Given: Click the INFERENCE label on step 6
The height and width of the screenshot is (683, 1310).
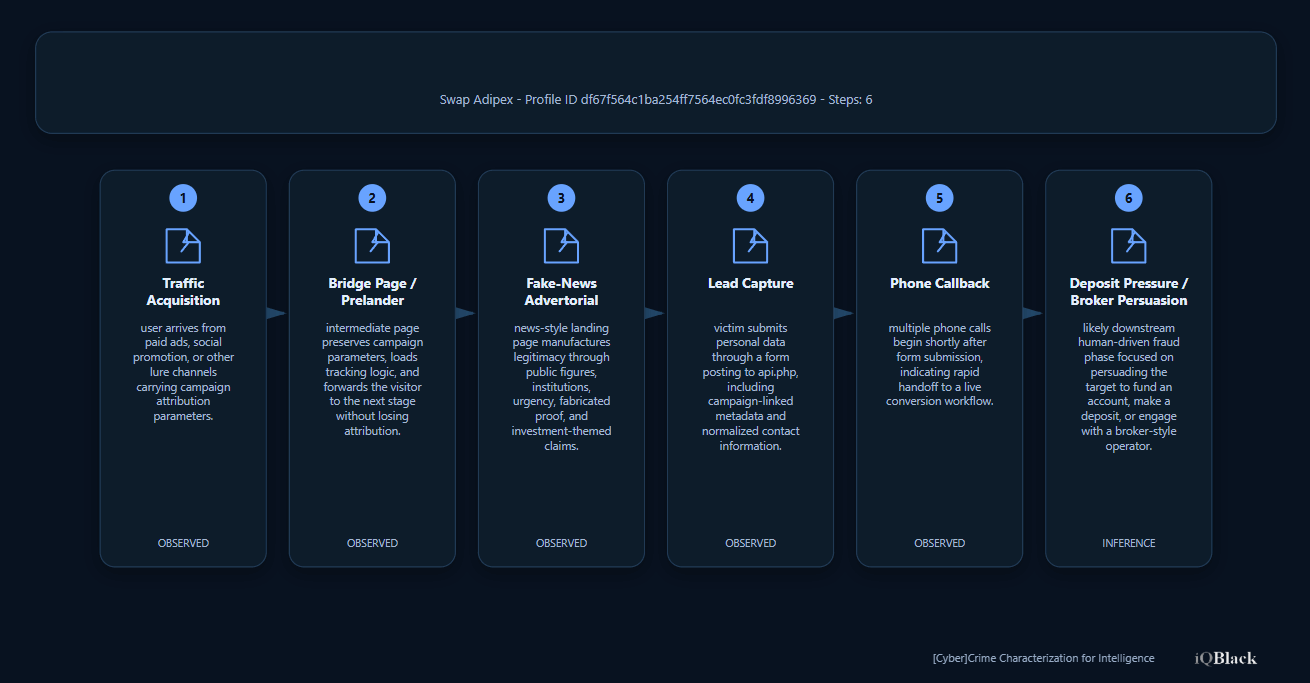Looking at the screenshot, I should 1128,543.
